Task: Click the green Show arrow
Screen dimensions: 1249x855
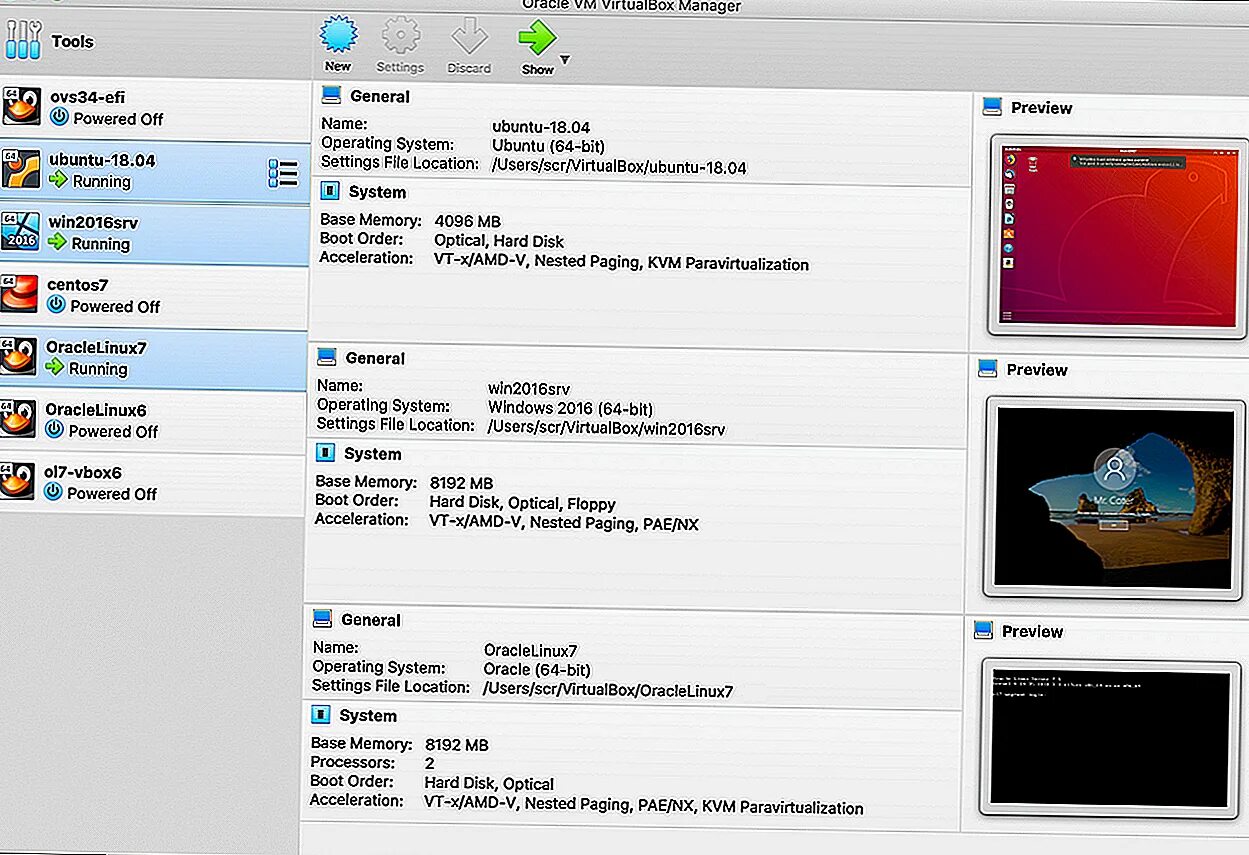Action: click(x=536, y=38)
